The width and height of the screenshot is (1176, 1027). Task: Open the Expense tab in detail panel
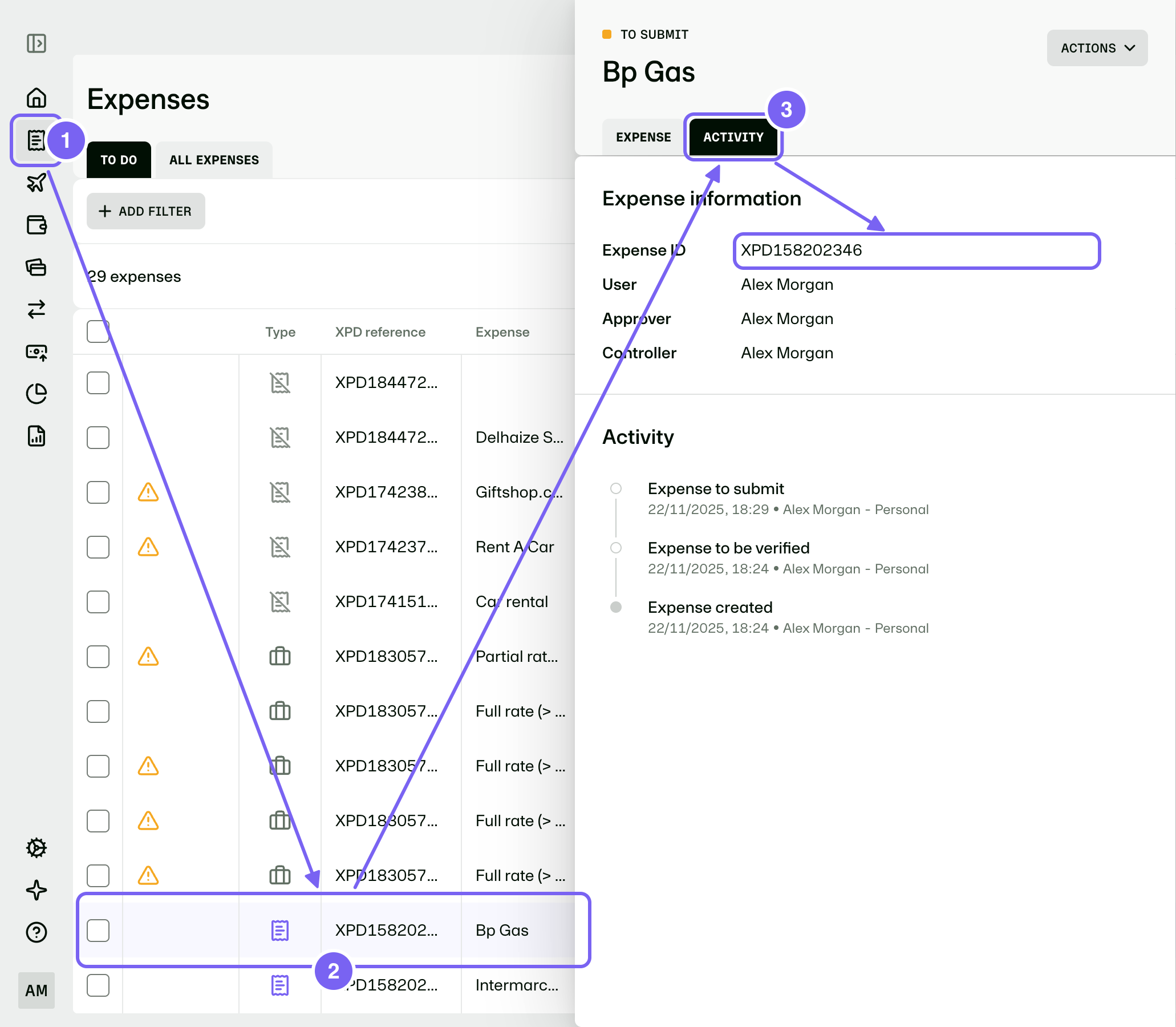(x=643, y=137)
